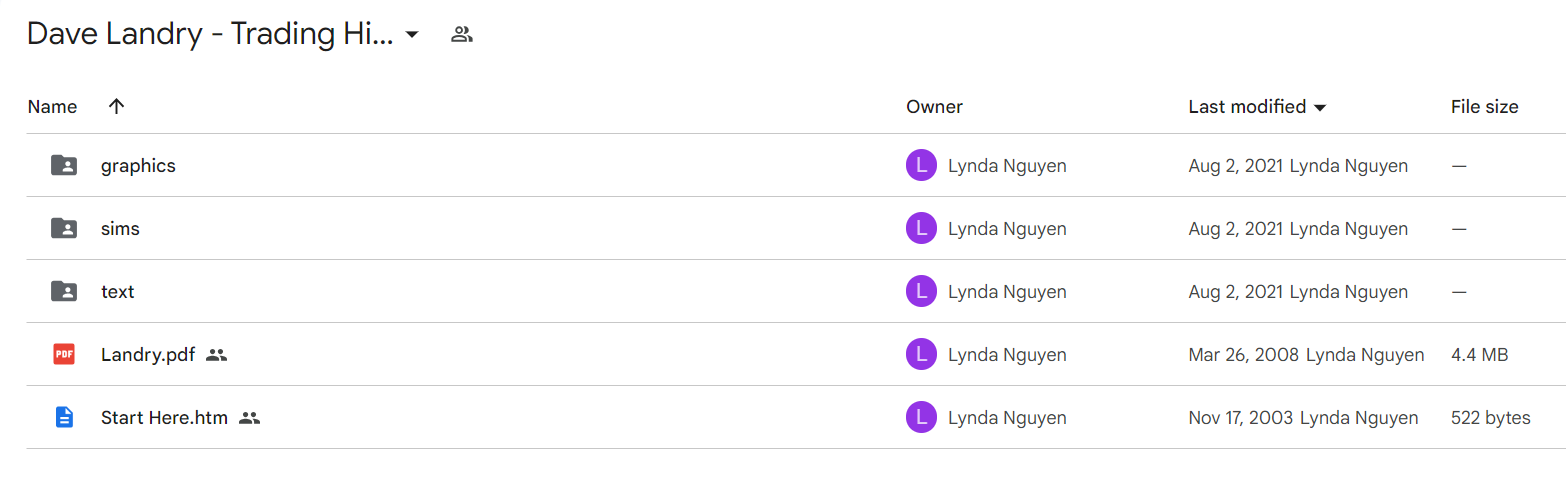Click the shared people icon beside folder title
The width and height of the screenshot is (1566, 478).
click(461, 35)
